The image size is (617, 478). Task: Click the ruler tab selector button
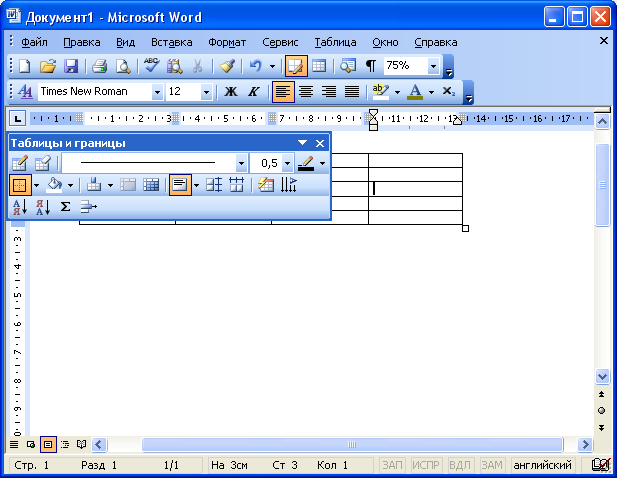17,118
